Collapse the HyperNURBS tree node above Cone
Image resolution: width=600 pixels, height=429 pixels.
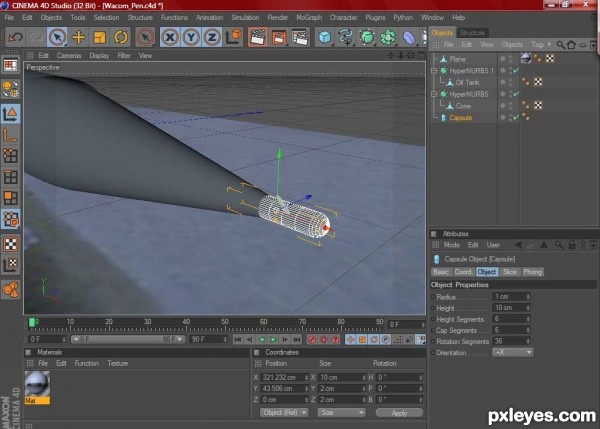pos(434,94)
